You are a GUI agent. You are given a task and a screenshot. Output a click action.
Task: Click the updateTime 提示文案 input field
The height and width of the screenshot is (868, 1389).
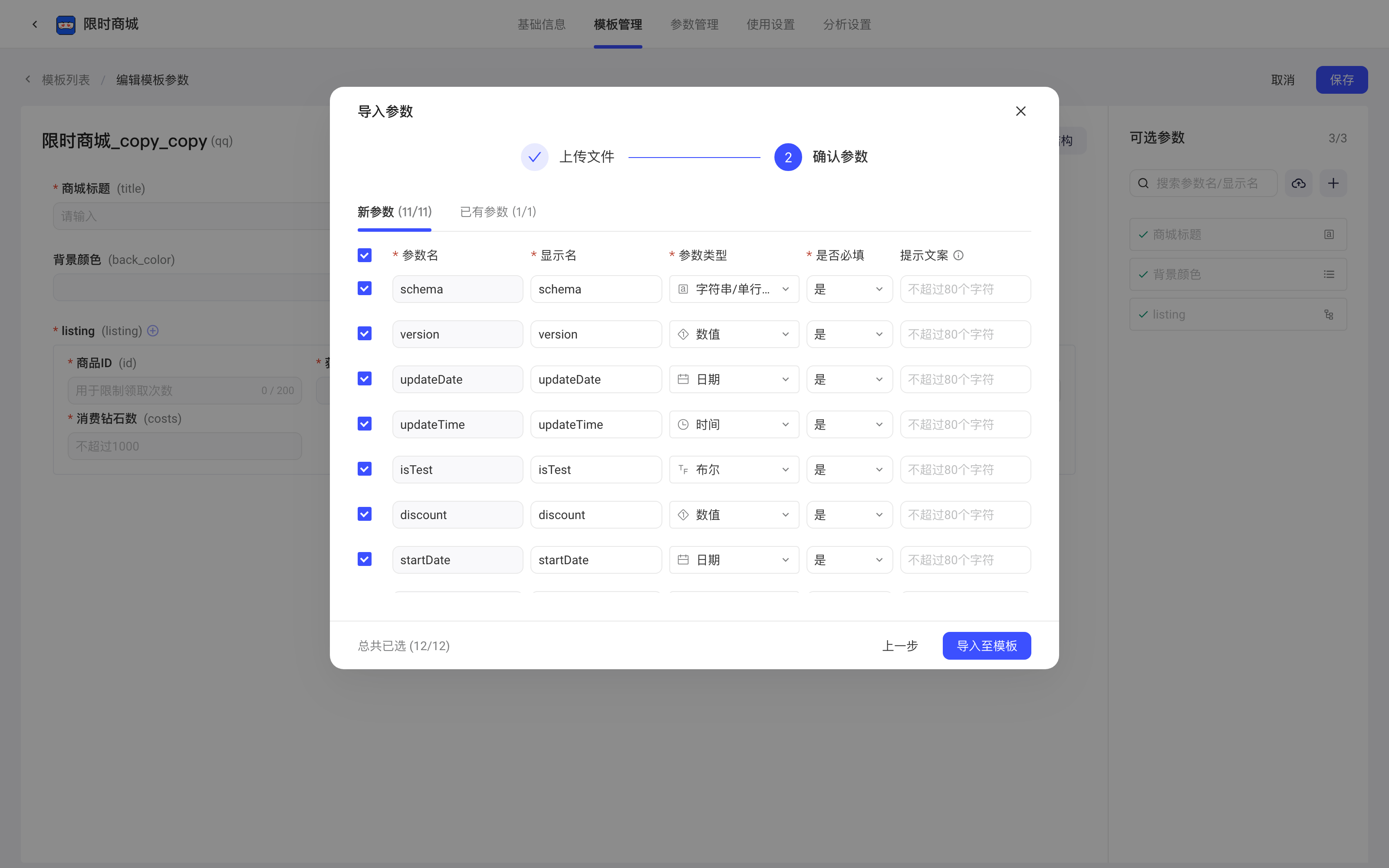[965, 424]
